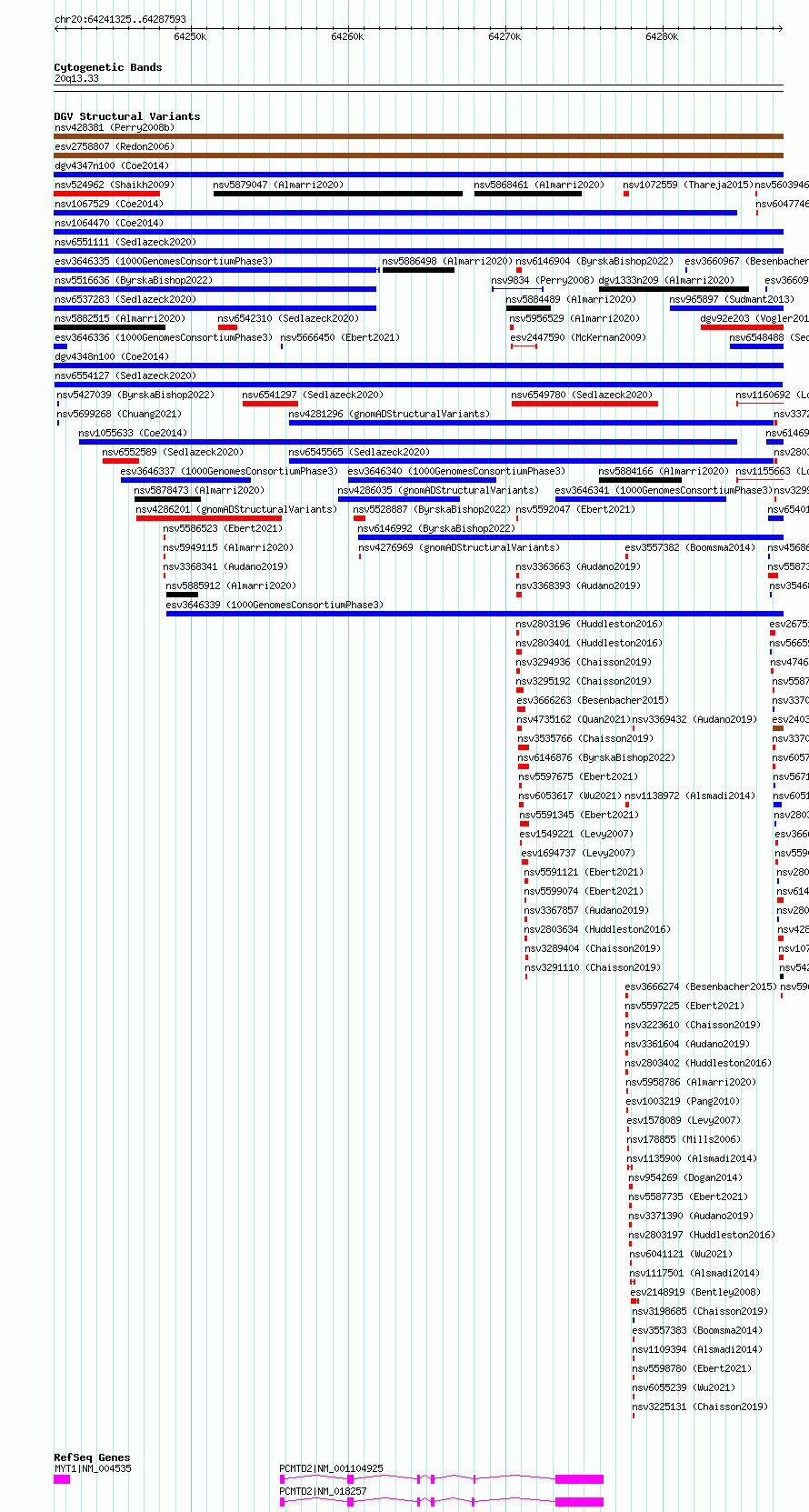This screenshot has width=809, height=1512.
Task: Select esv3646339 (1000GenomesConsortiumPhase3) label
Action: [275, 605]
